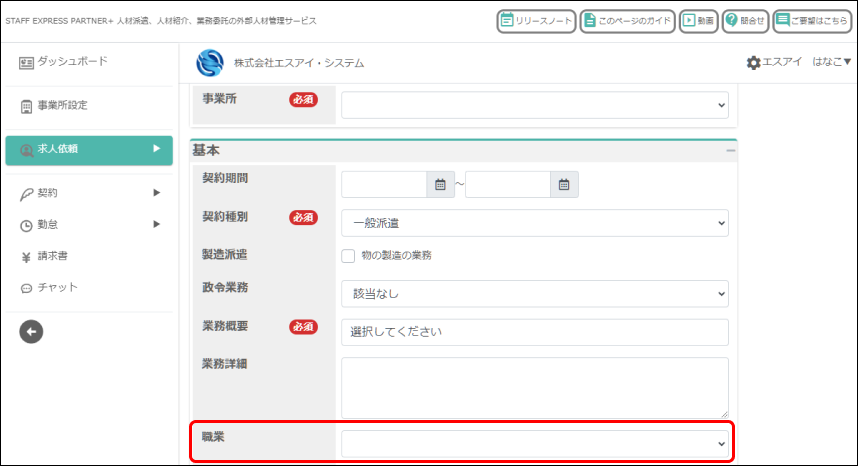Viewport: 858px width, 466px height.
Task: Open the このページのガイド page guide
Action: click(627, 21)
